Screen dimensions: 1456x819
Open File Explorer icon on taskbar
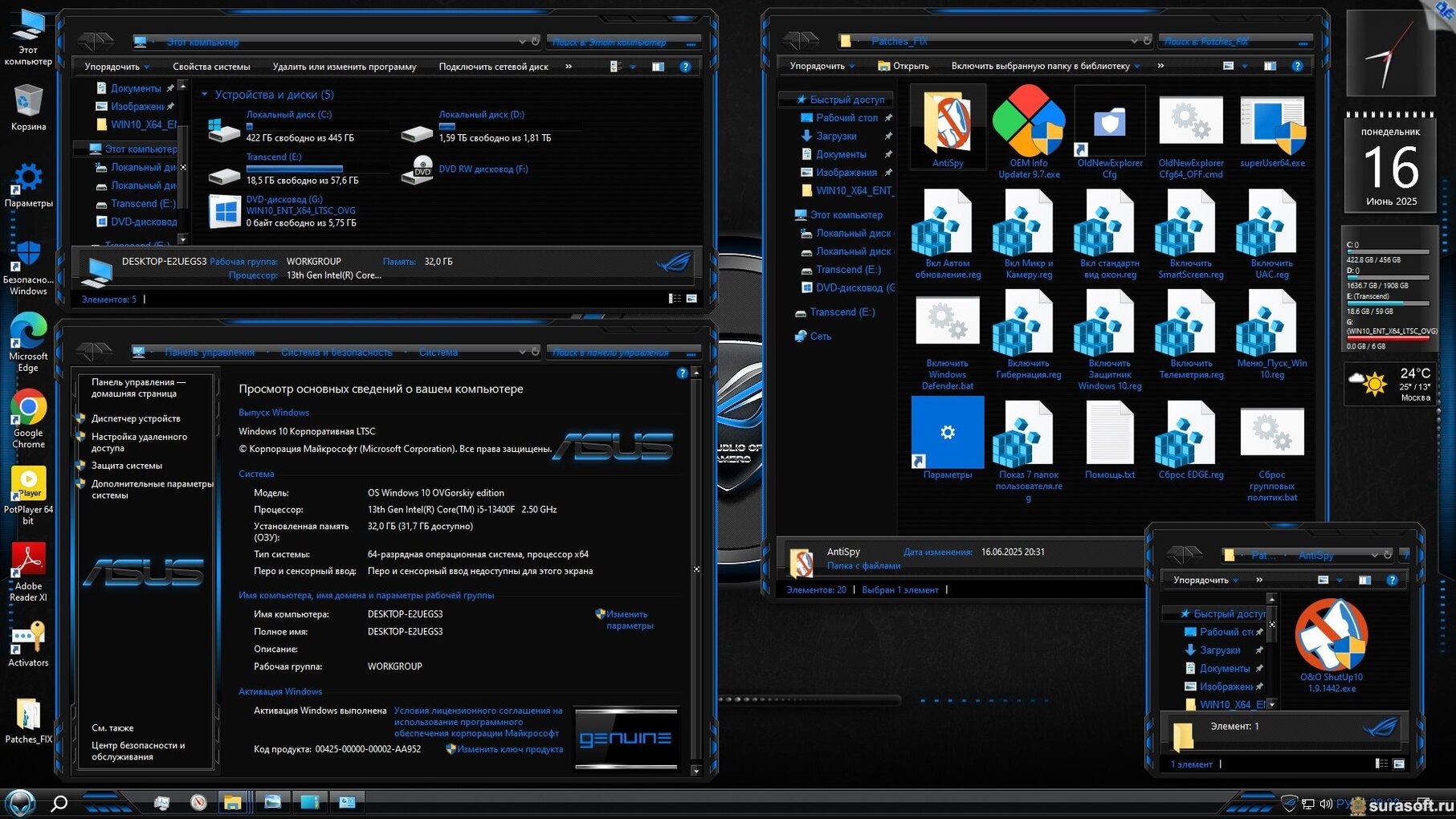coord(232,802)
